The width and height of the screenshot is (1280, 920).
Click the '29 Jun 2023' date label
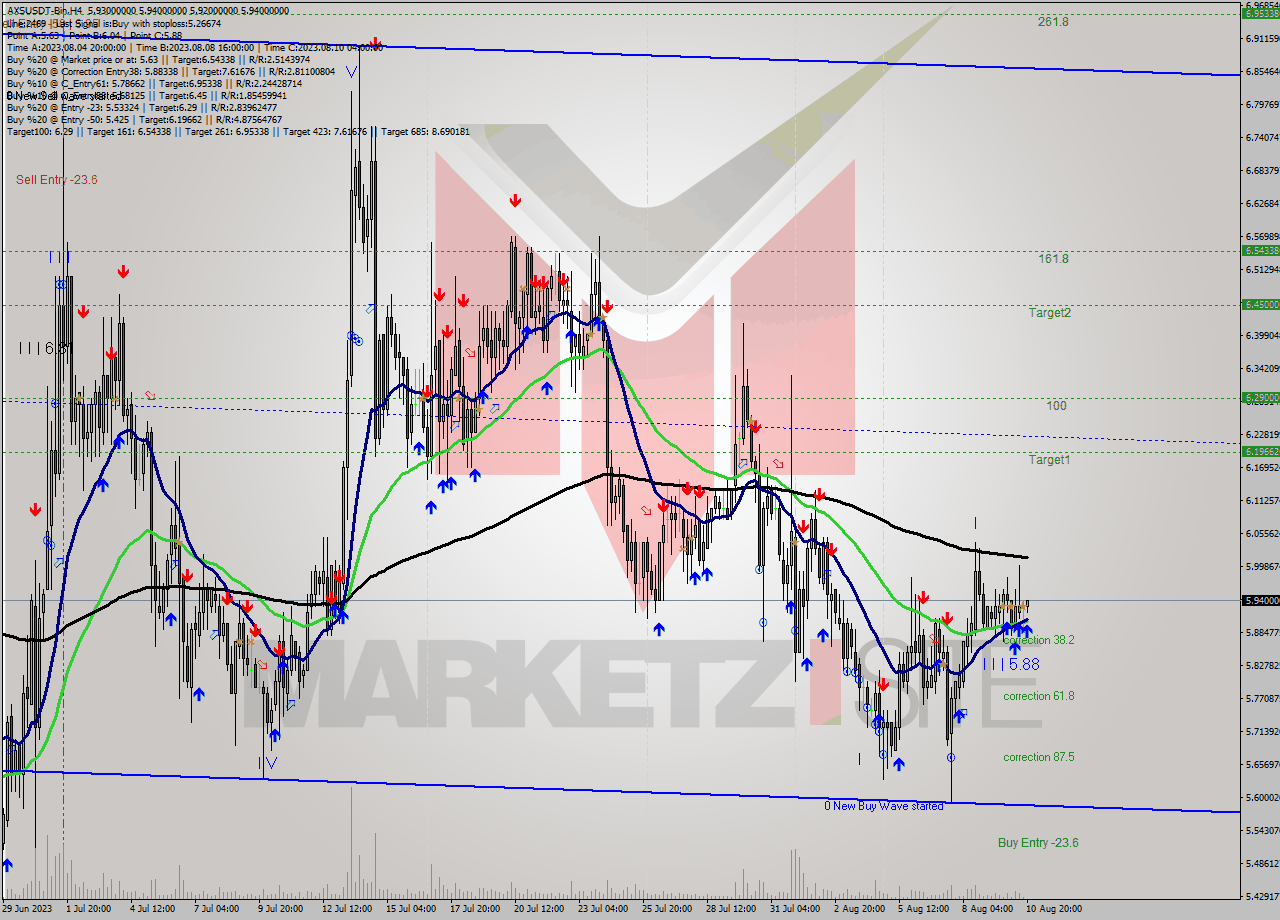pyautogui.click(x=27, y=909)
